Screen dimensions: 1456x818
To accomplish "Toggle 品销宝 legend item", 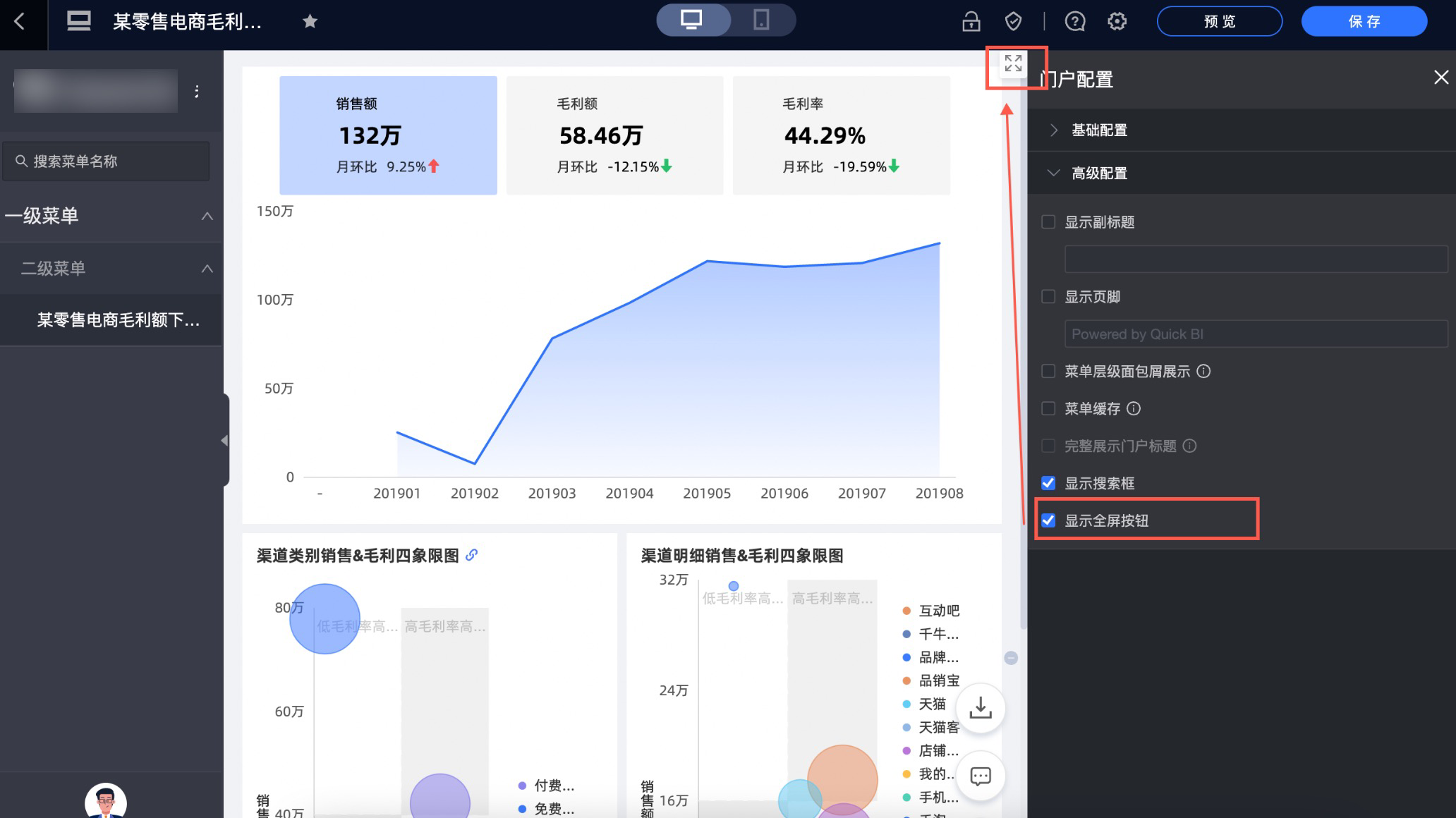I will [x=931, y=680].
